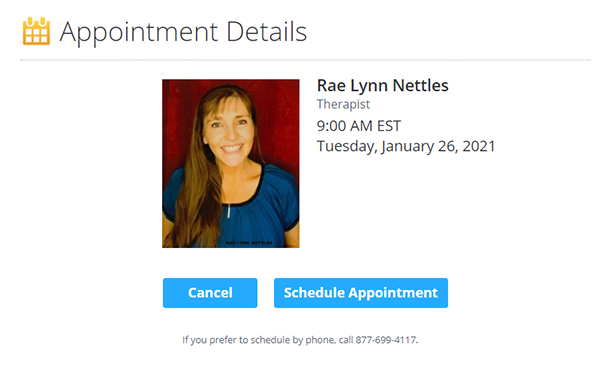Select the Tuesday, January 26, 2021 date
The image size is (615, 372).
click(406, 146)
